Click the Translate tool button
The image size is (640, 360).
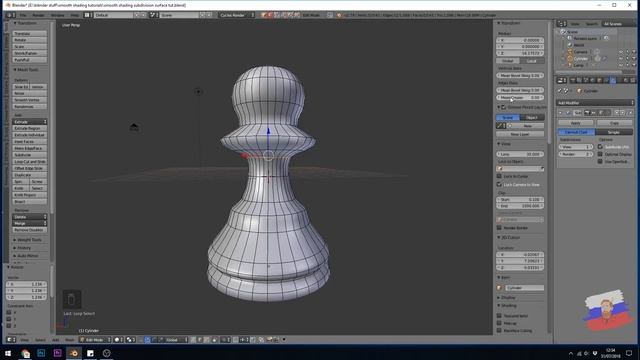[29, 33]
